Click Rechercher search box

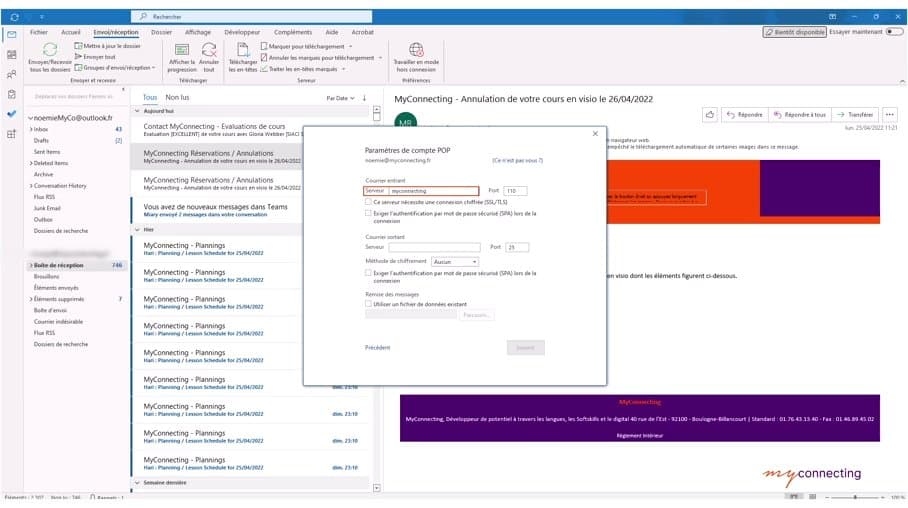pyautogui.click(x=251, y=17)
